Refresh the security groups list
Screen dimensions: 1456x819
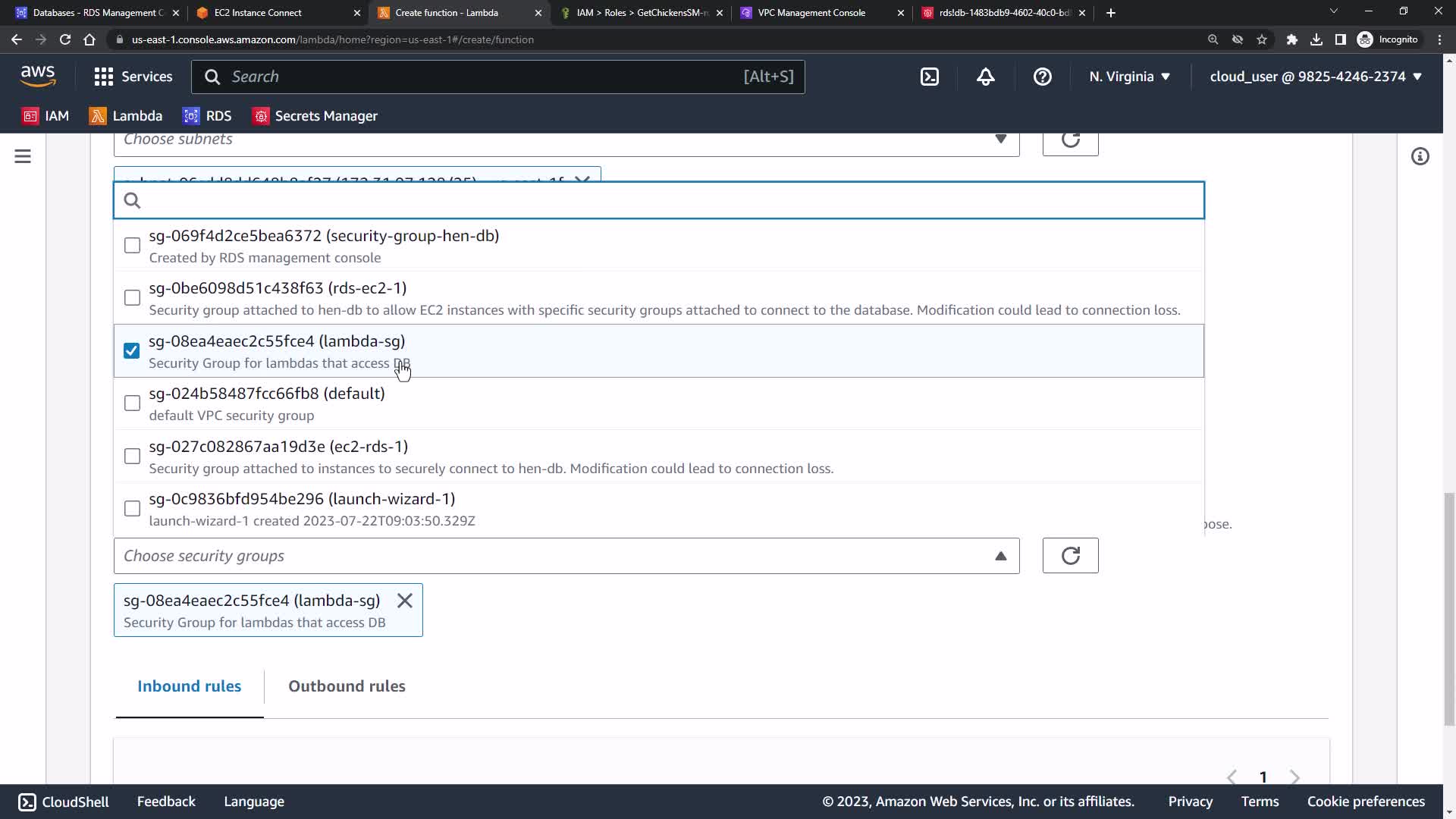[x=1070, y=556]
